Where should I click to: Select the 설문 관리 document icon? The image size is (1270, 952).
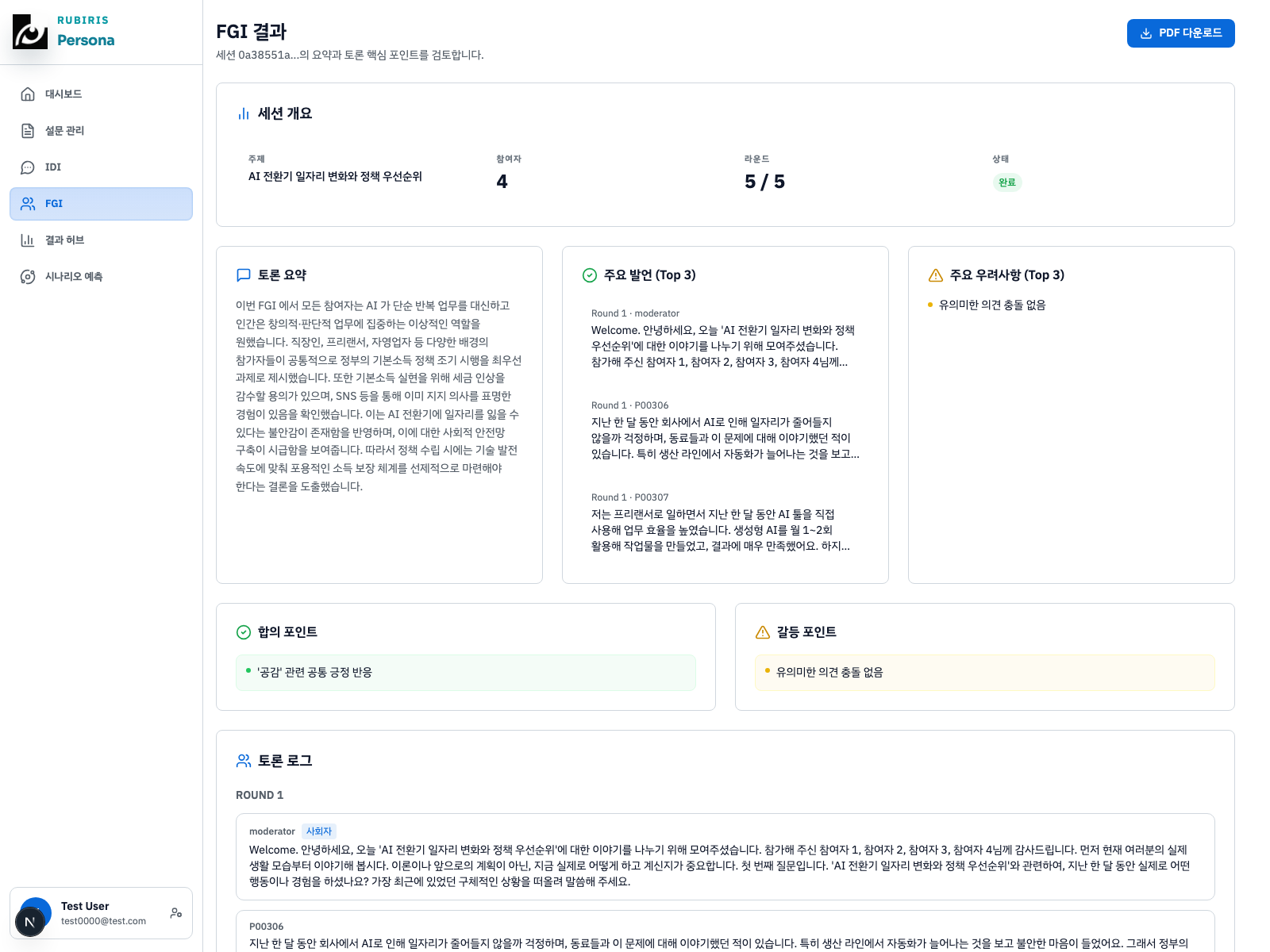tap(29, 130)
